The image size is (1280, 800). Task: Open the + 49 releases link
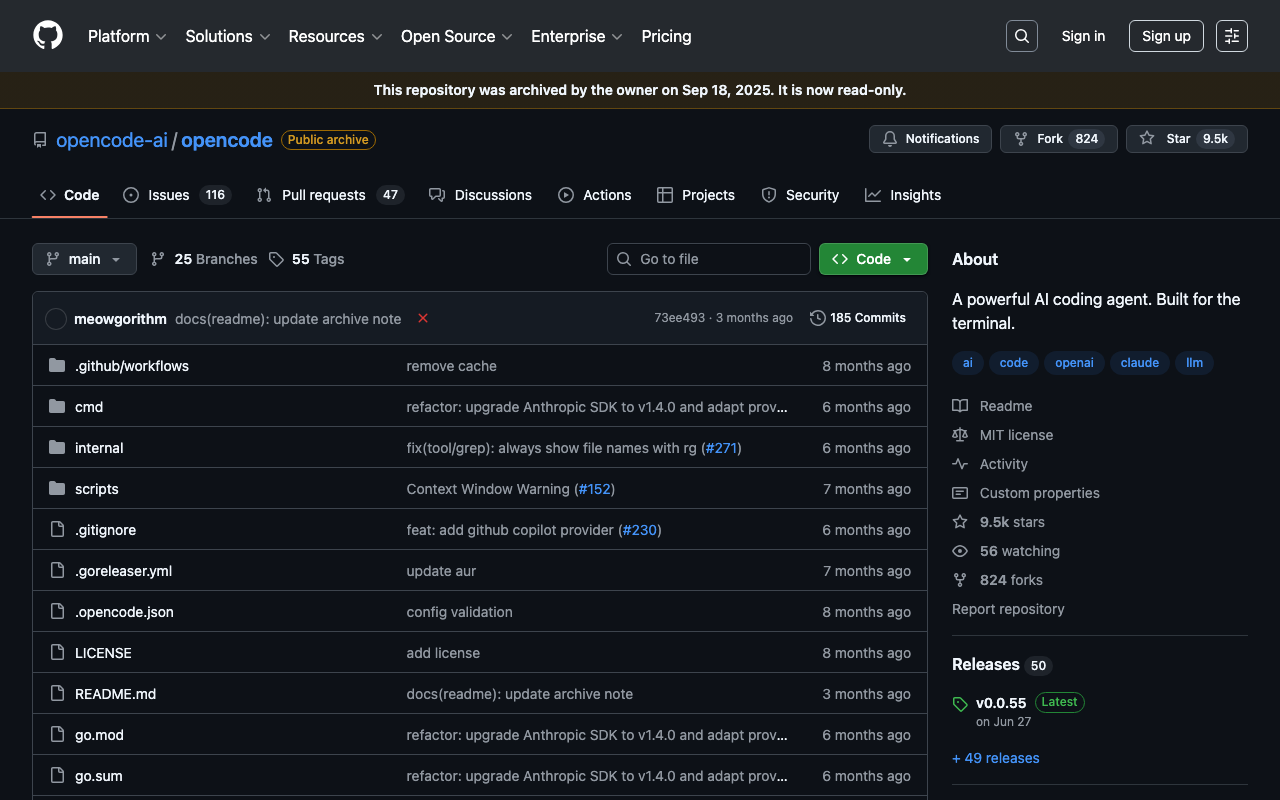(x=995, y=758)
